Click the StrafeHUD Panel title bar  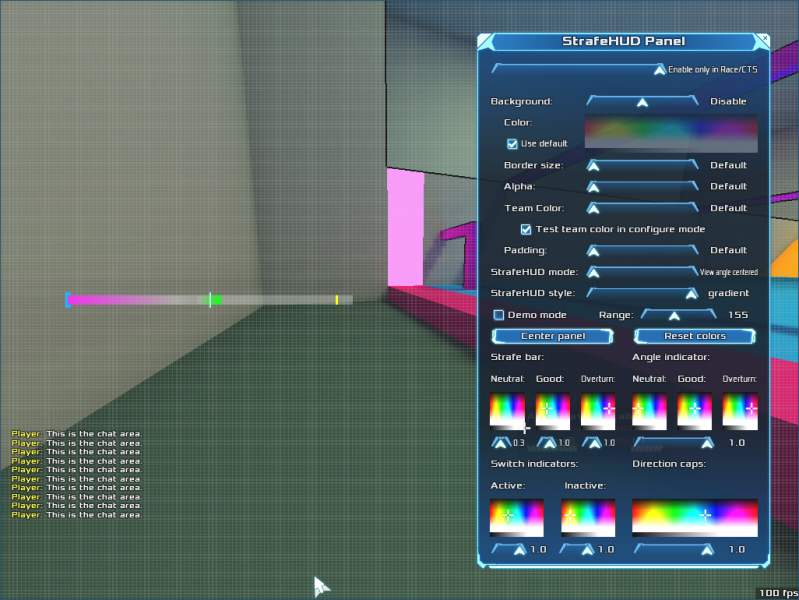(623, 41)
